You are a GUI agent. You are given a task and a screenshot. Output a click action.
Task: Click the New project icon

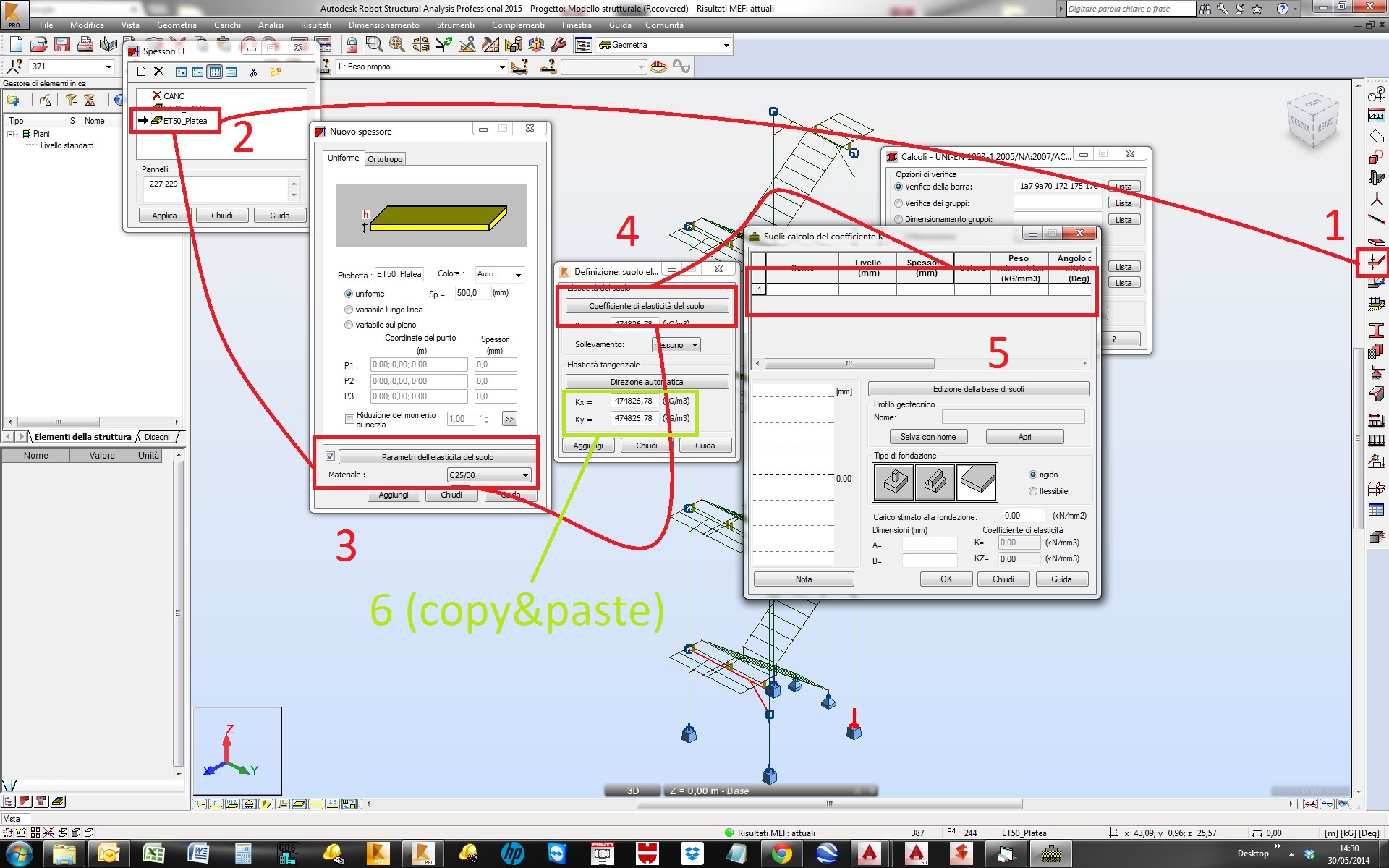pos(16,45)
